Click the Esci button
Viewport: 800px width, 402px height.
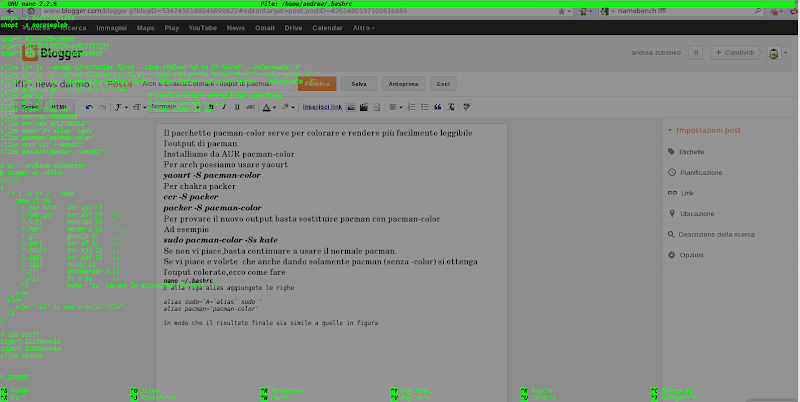tap(443, 84)
